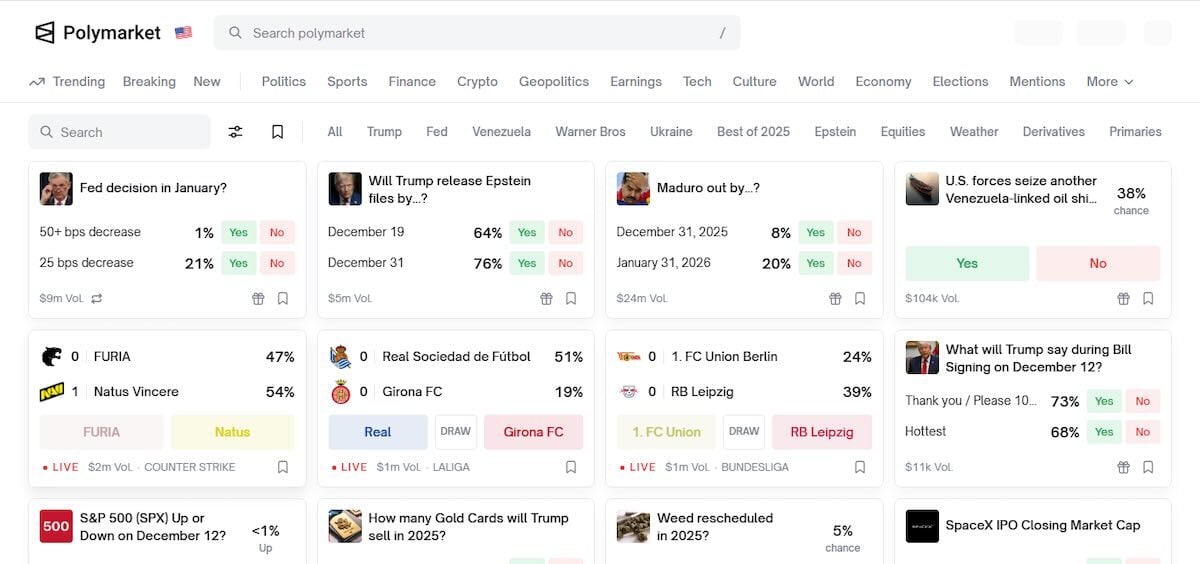The width and height of the screenshot is (1200, 564).
Task: Click gift icon on Venezuela oil ship card
Action: tap(1123, 298)
